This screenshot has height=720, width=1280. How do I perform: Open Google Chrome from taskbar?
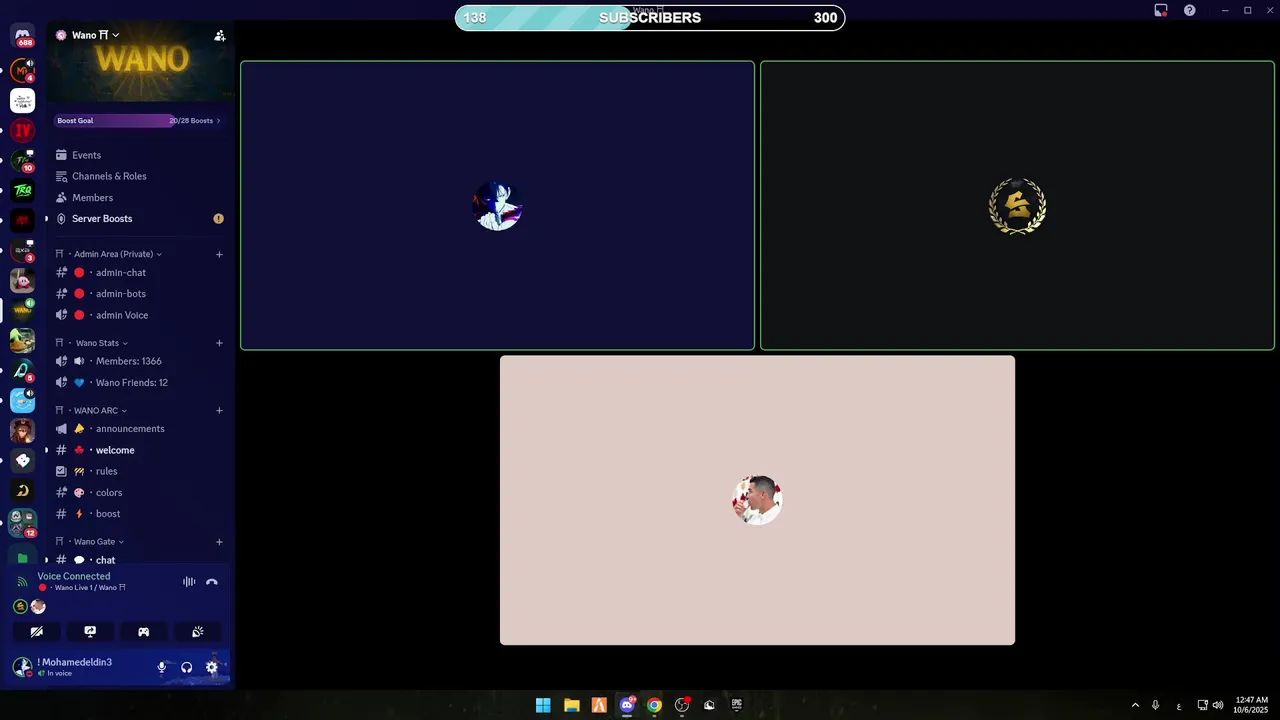click(654, 705)
